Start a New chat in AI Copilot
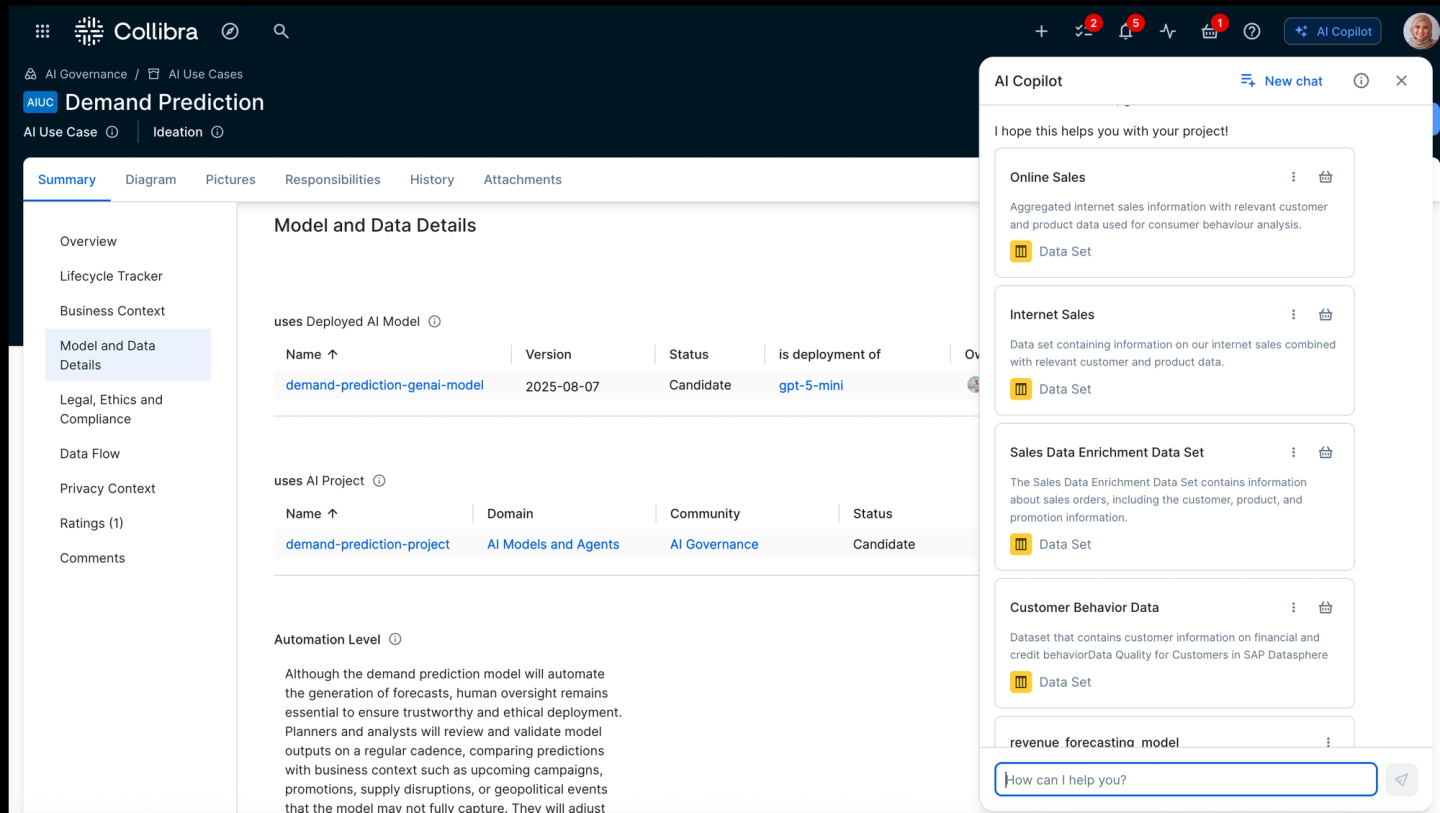 coord(1283,81)
